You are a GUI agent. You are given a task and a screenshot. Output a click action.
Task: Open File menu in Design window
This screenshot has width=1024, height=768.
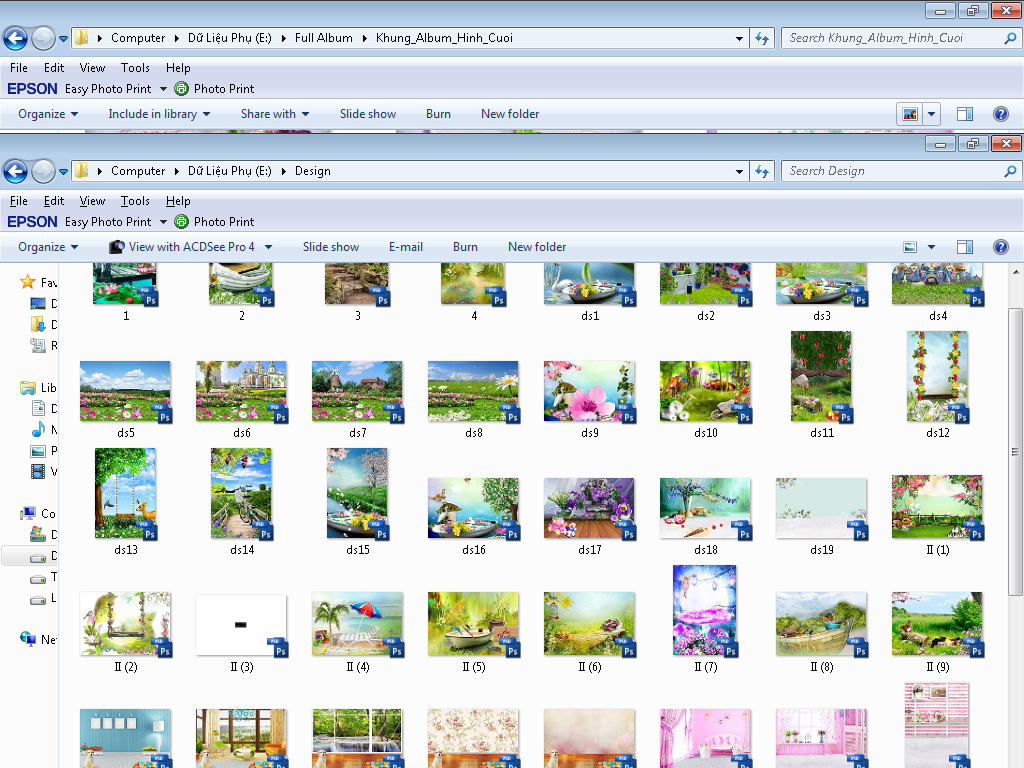point(19,201)
